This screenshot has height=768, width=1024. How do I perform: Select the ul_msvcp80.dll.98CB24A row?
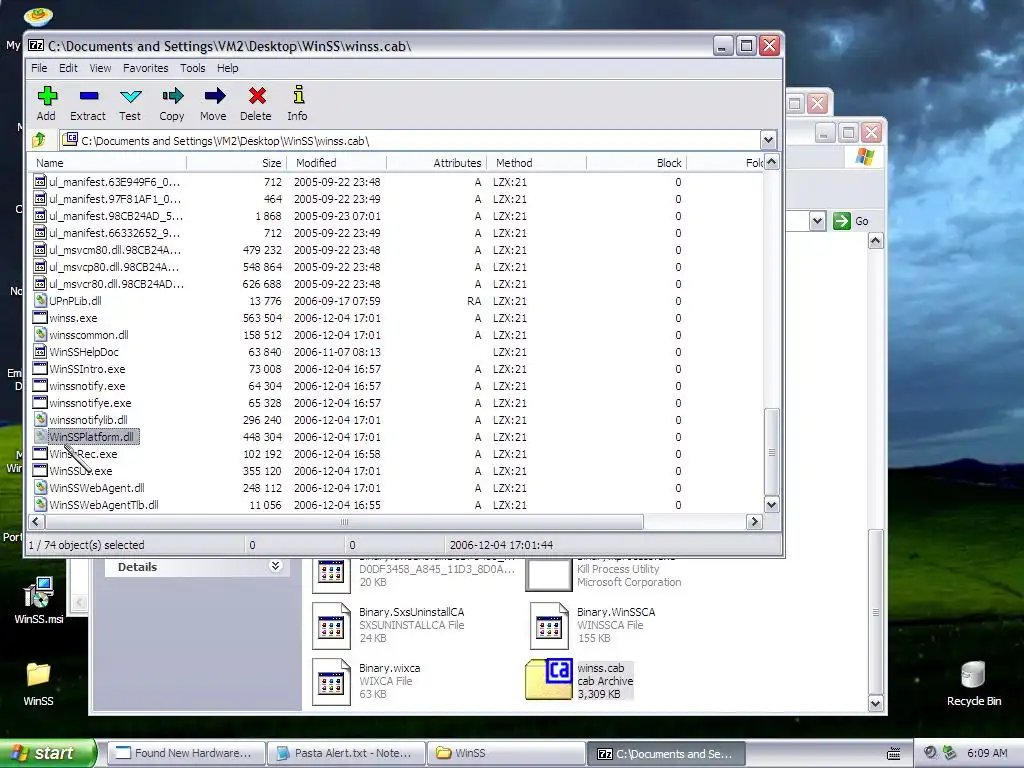coord(396,267)
